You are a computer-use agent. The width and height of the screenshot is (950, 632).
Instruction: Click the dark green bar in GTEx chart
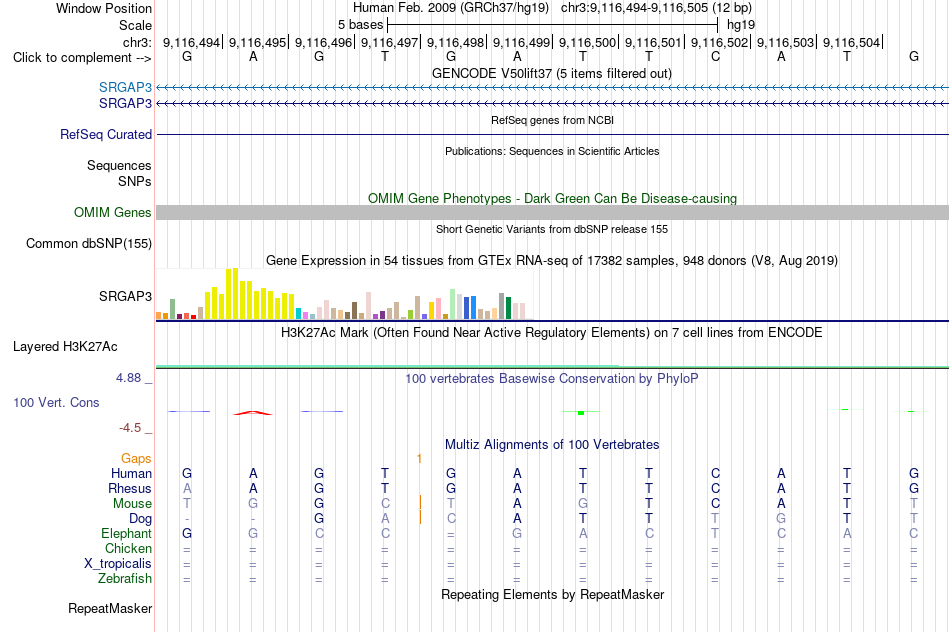[508, 308]
